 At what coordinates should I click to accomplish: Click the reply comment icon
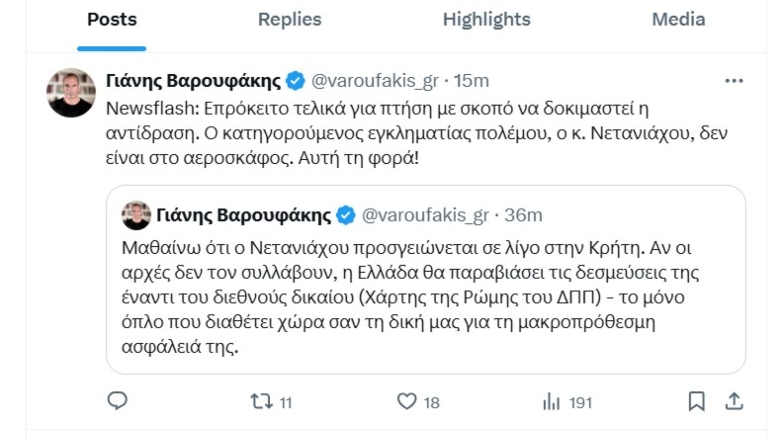pos(117,402)
